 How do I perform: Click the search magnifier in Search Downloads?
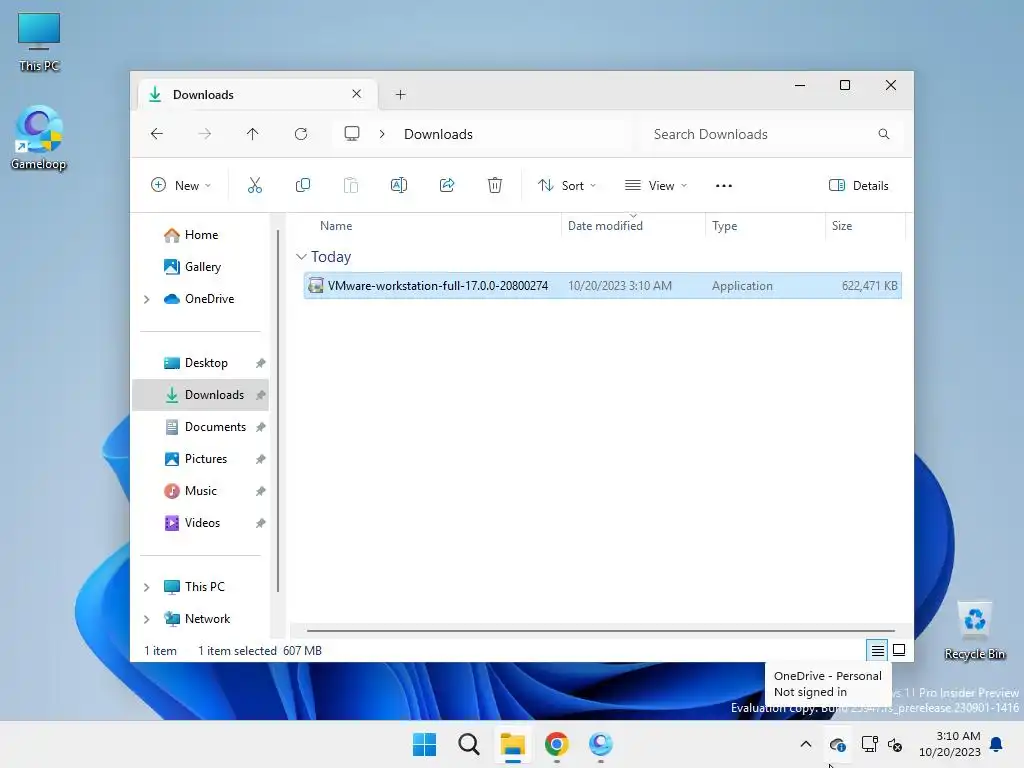coord(884,134)
